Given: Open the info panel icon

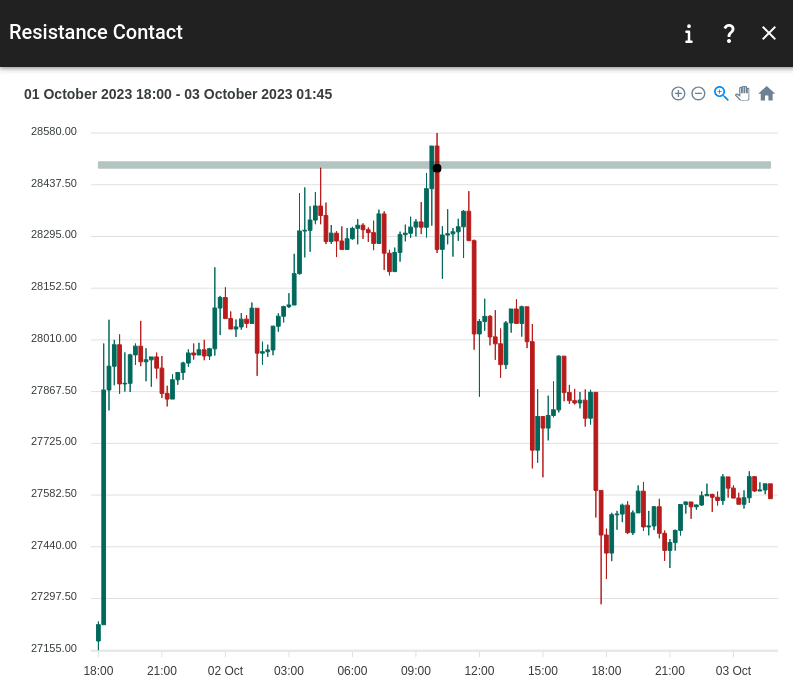Looking at the screenshot, I should pyautogui.click(x=689, y=34).
